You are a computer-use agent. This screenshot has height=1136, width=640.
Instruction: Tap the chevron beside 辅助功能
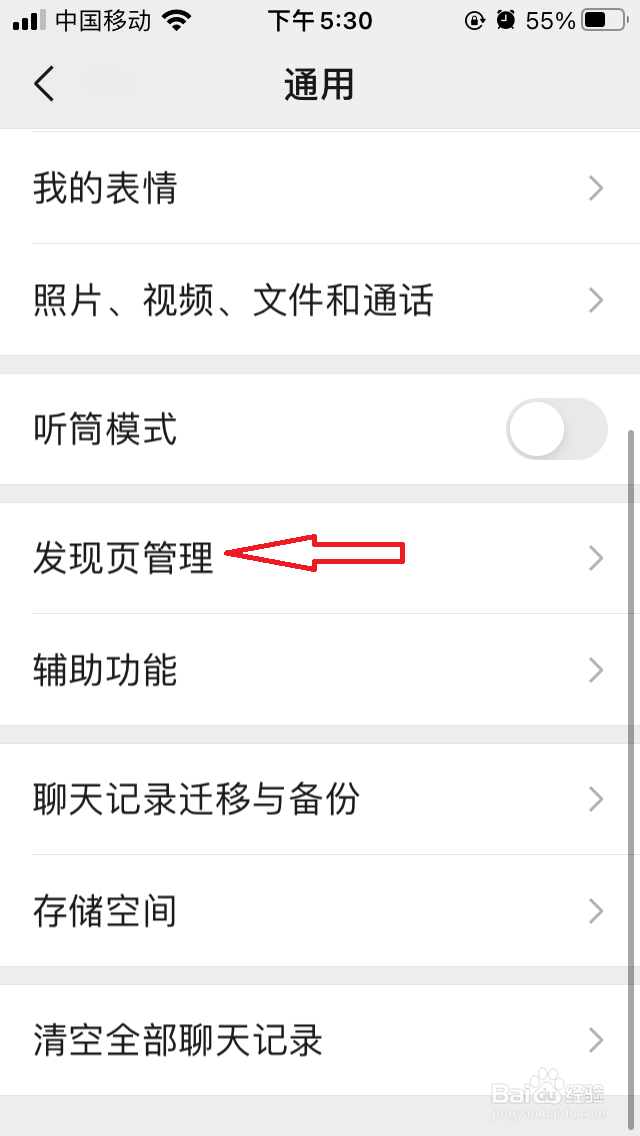(596, 670)
